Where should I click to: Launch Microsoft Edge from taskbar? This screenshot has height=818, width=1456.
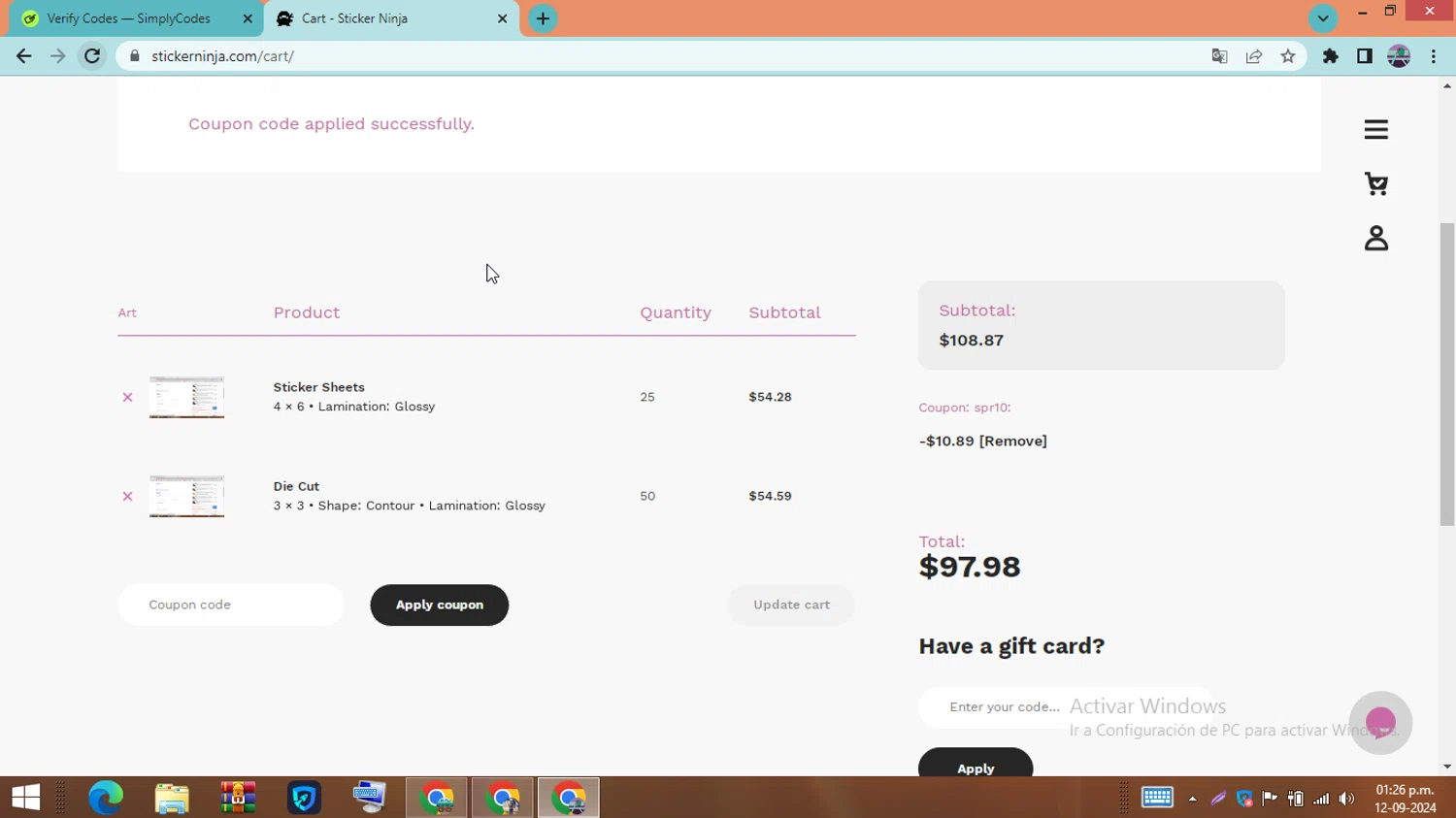106,798
